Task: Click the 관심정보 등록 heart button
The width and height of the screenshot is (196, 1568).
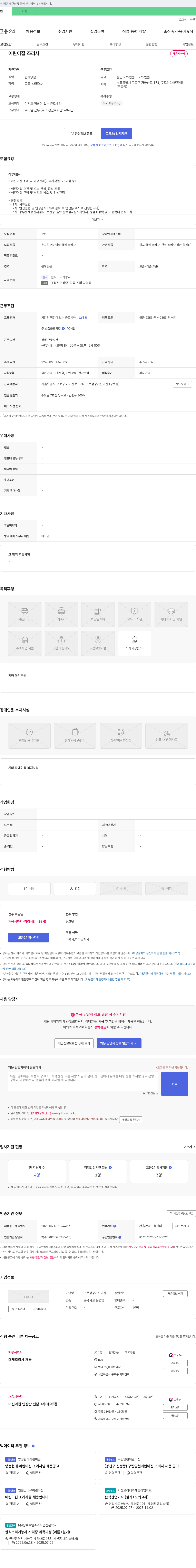Action: (x=81, y=133)
